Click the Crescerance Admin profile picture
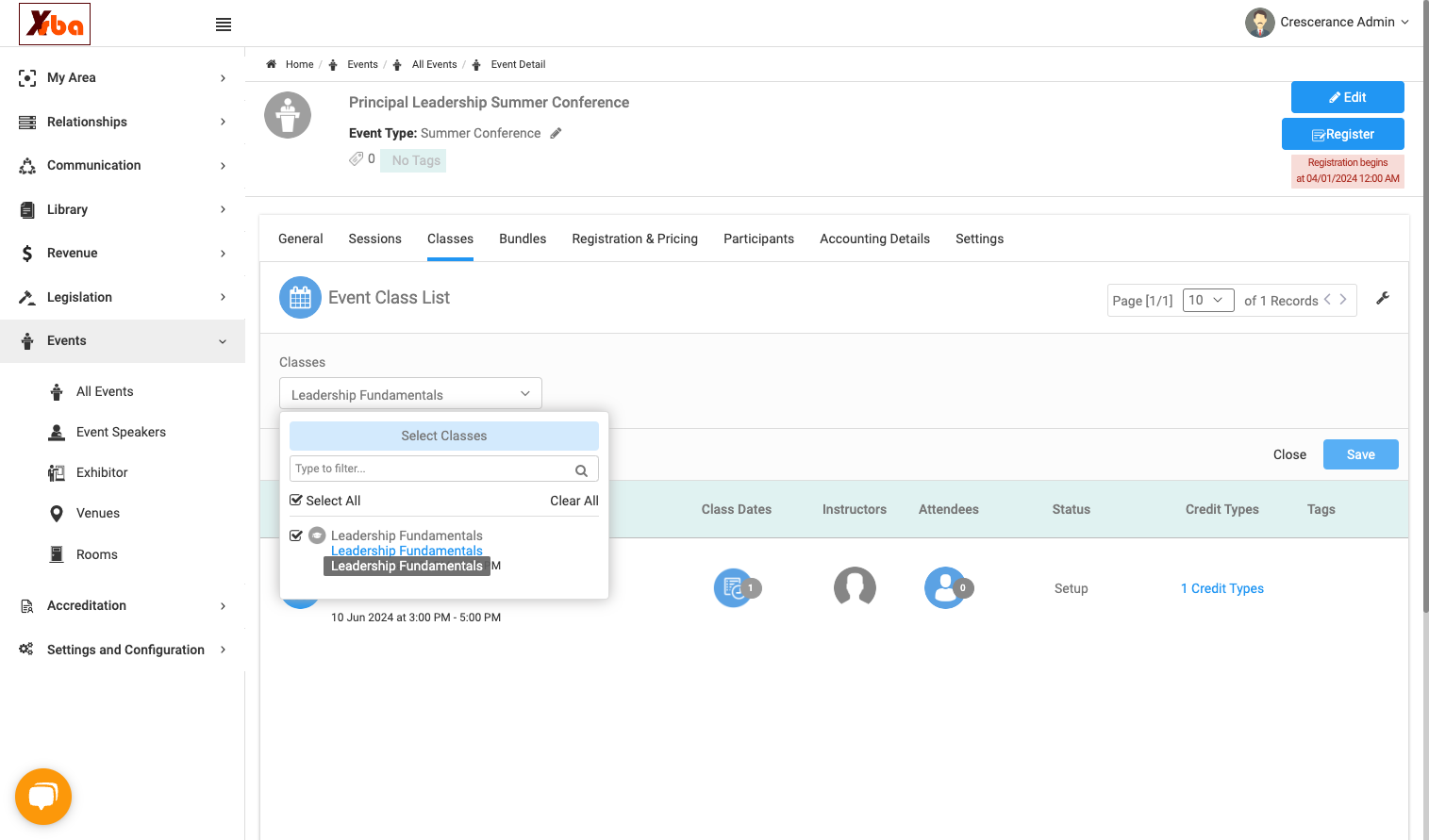The width and height of the screenshot is (1429, 840). (1260, 23)
